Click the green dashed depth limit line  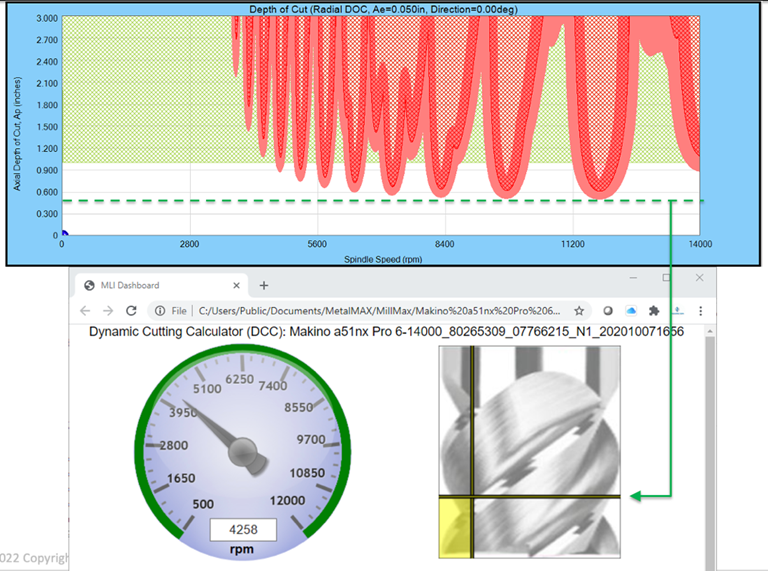(382, 201)
